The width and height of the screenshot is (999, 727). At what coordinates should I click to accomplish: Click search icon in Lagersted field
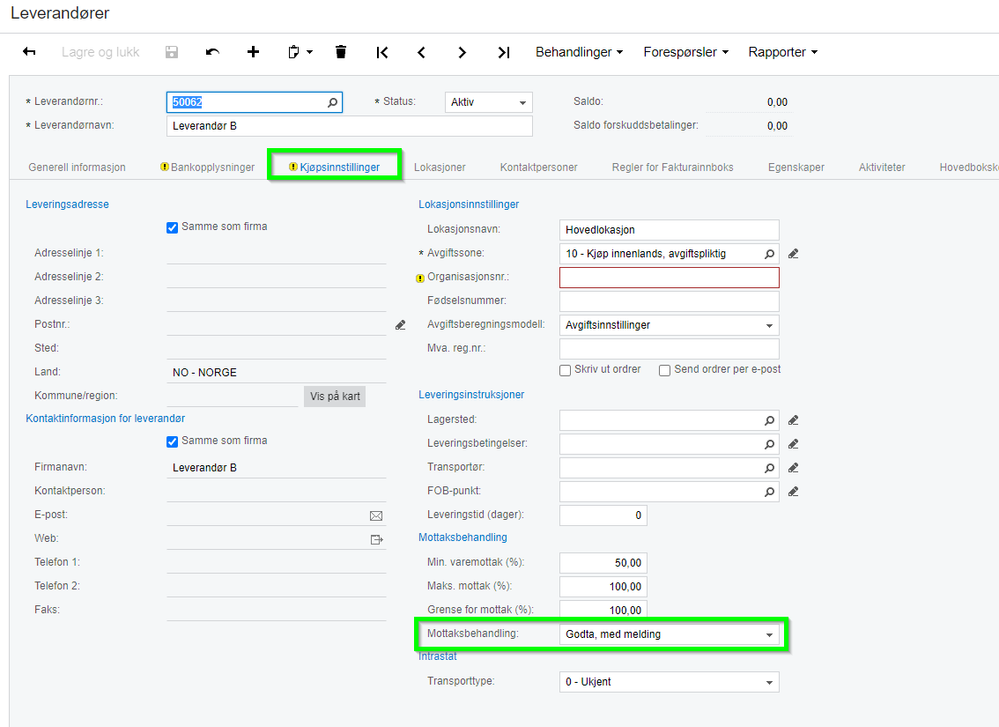(769, 421)
